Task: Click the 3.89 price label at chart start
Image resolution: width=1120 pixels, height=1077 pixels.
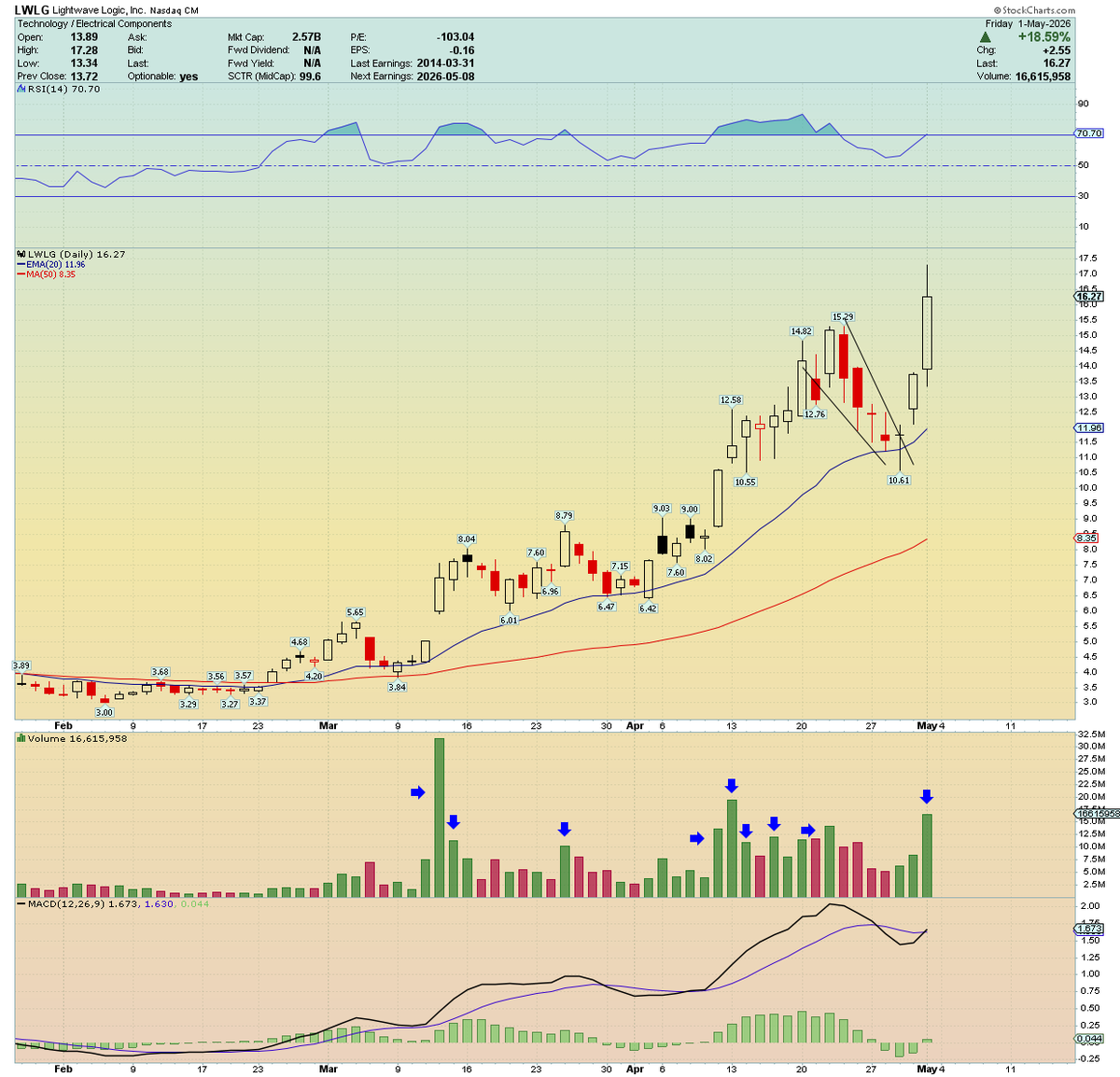Action: tap(21, 665)
